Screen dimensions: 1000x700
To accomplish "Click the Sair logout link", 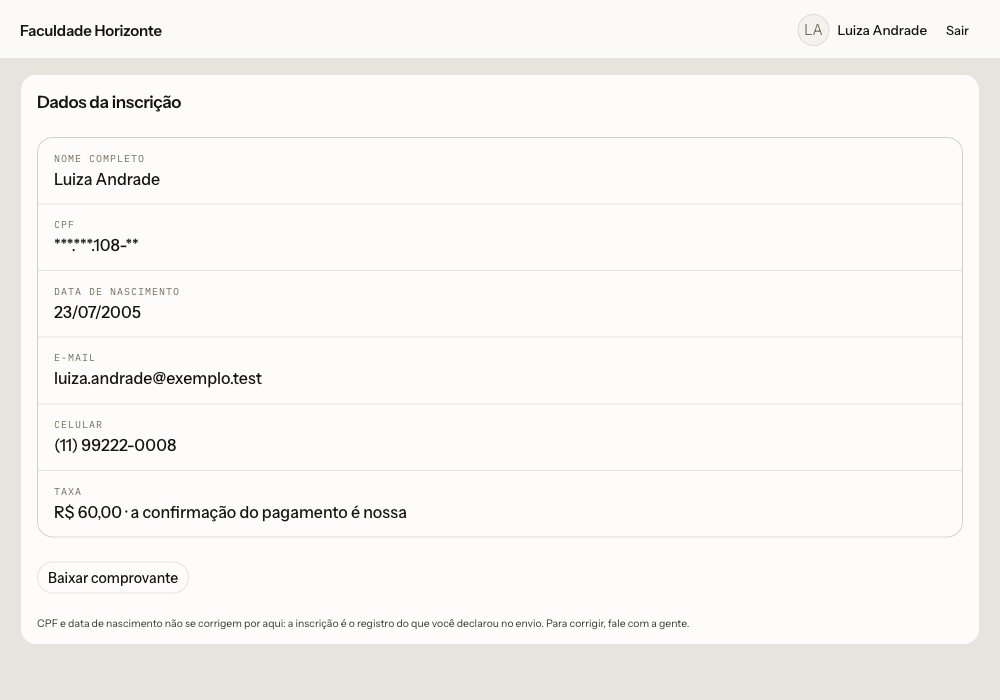I will 957,31.
